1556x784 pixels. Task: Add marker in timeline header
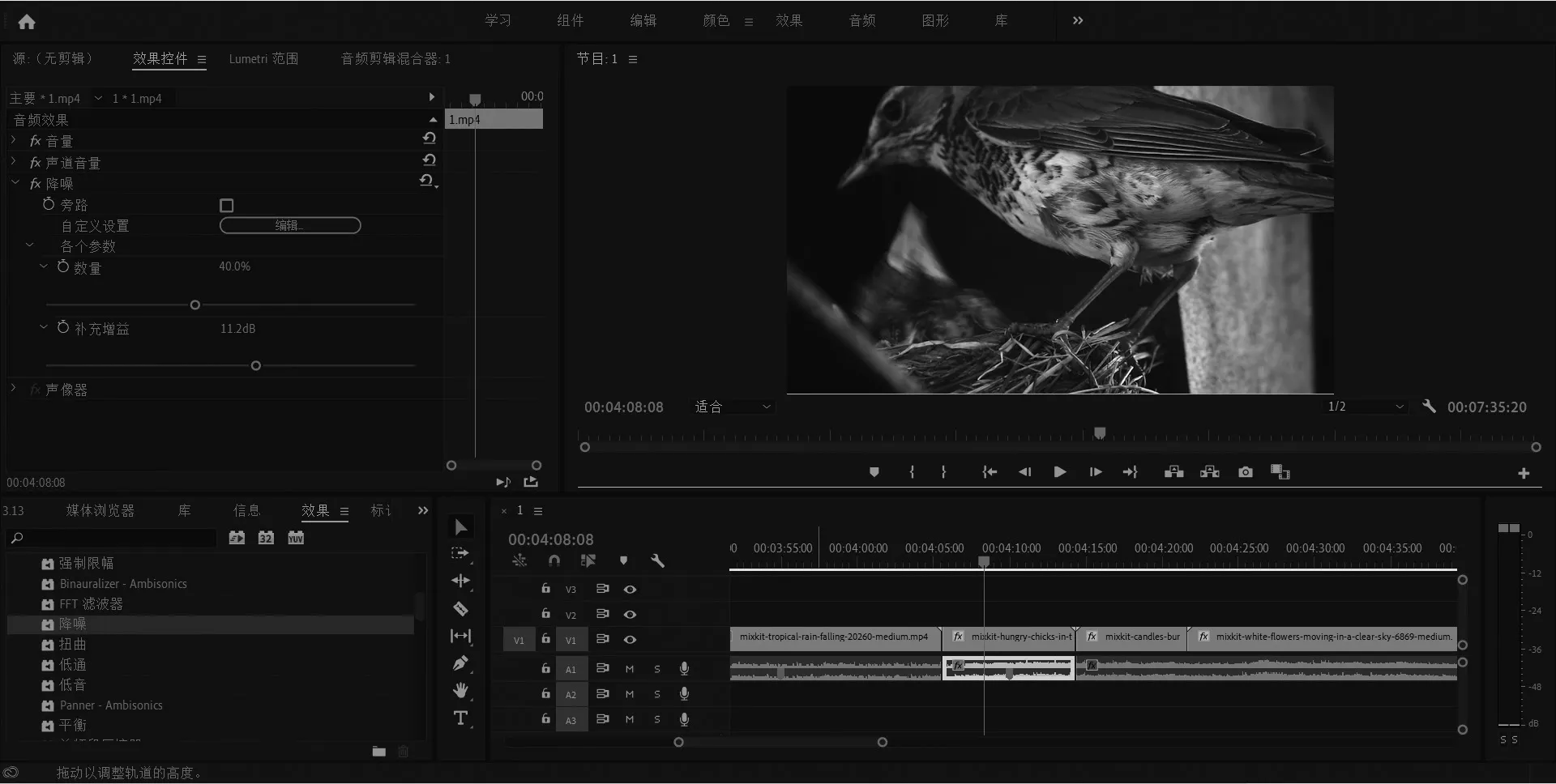coord(623,560)
